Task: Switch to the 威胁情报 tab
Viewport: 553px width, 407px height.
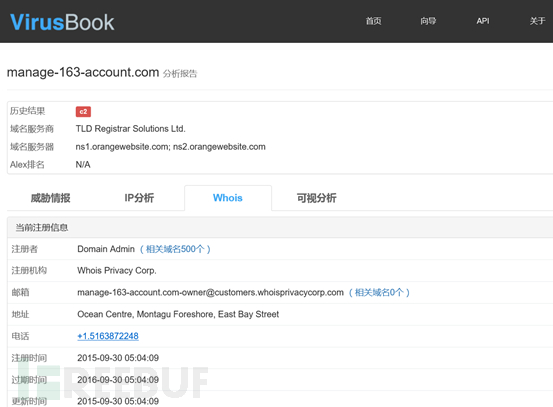Action: click(x=50, y=198)
